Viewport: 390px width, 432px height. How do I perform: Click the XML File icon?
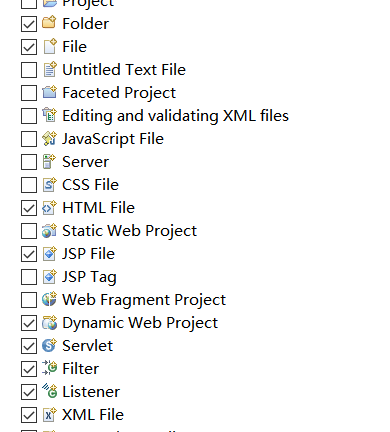click(49, 414)
